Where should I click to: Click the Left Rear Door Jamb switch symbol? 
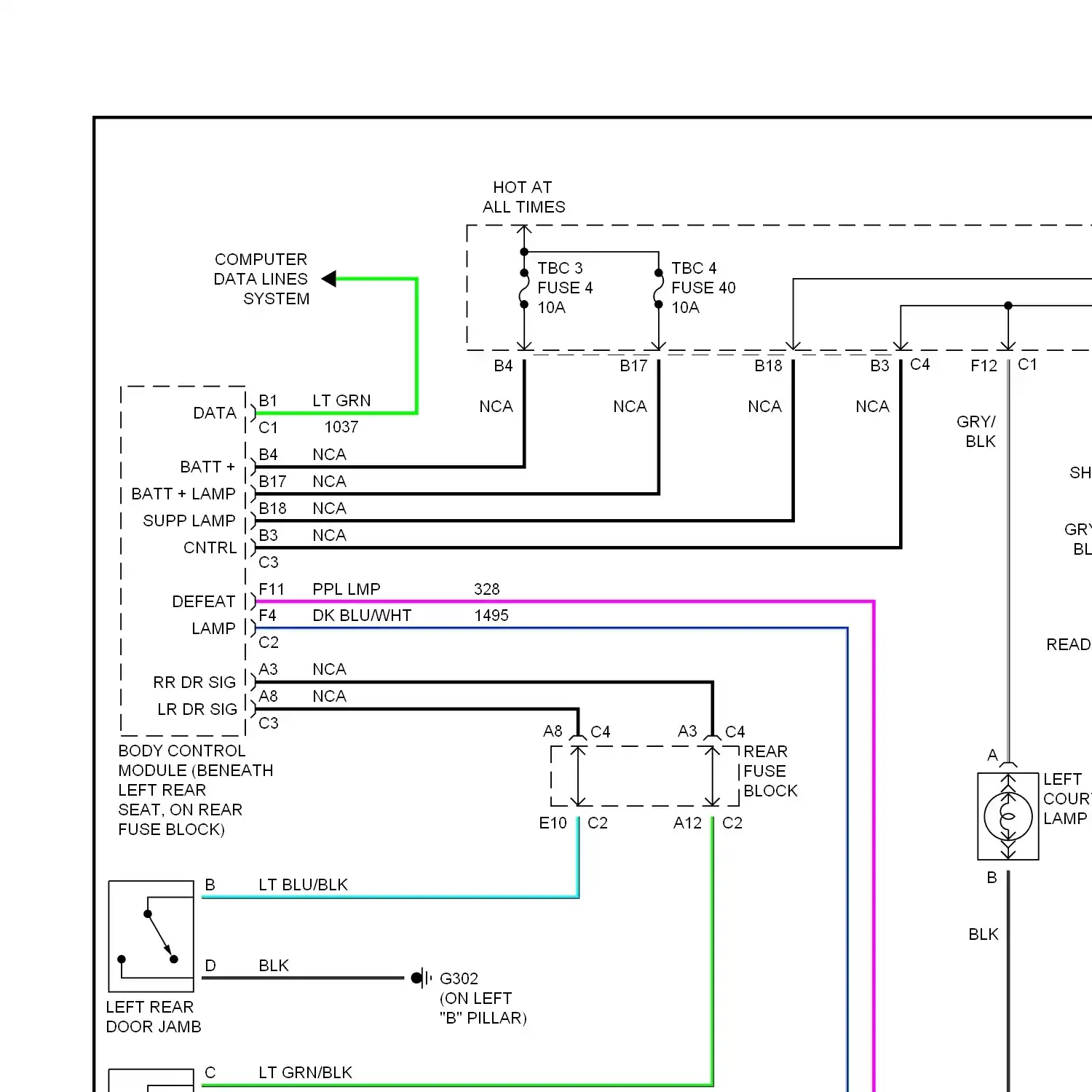(151, 936)
